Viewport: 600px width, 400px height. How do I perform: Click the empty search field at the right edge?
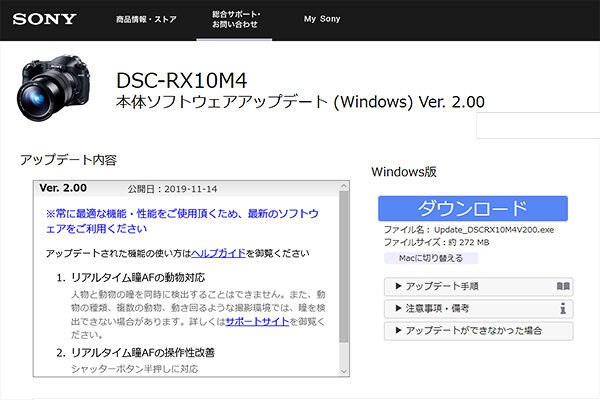click(x=538, y=126)
